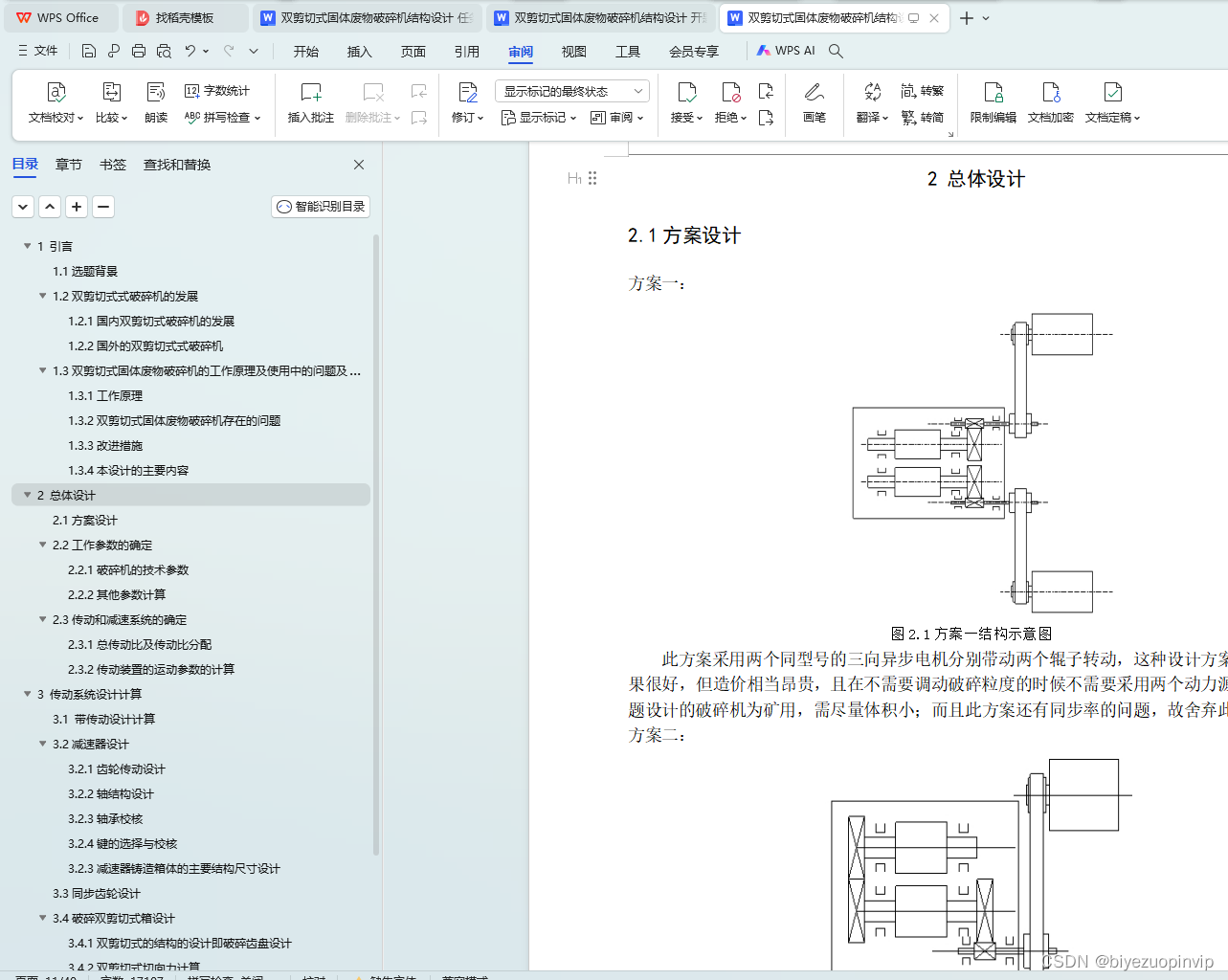Go to next revision icon
Screen dimensions: 1228x980
[x=766, y=118]
